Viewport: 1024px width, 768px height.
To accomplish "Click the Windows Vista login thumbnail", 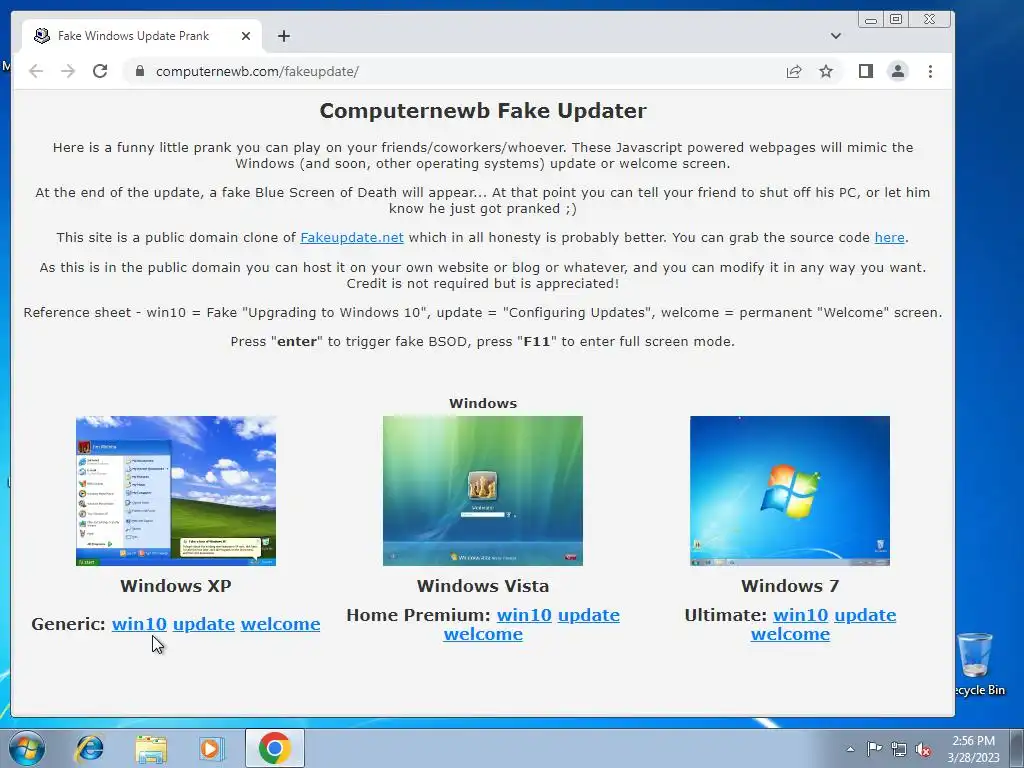I will click(x=483, y=491).
